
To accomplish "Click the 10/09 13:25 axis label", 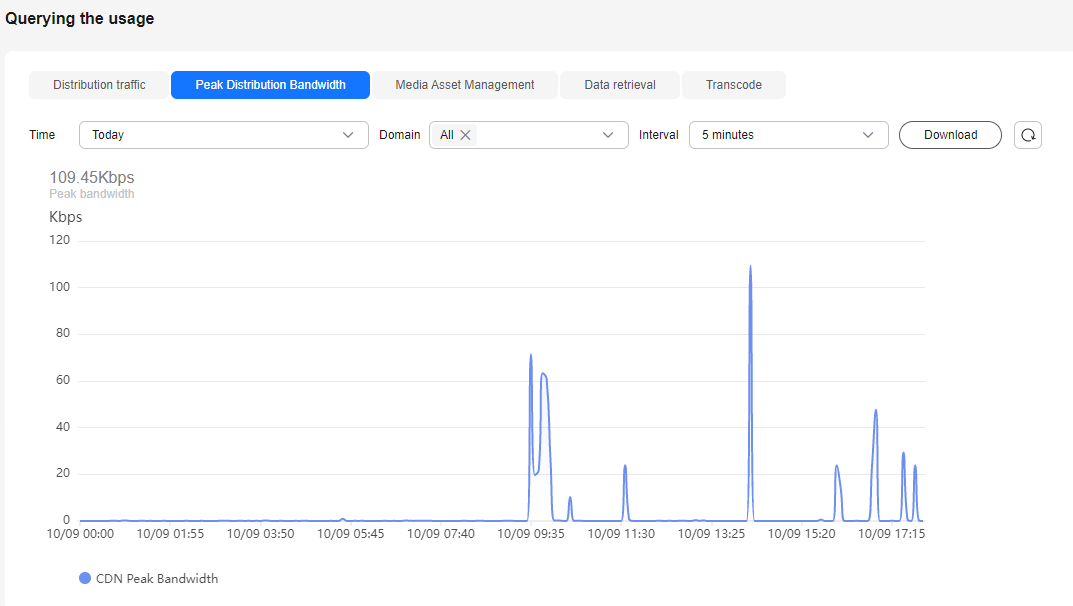I will [711, 533].
